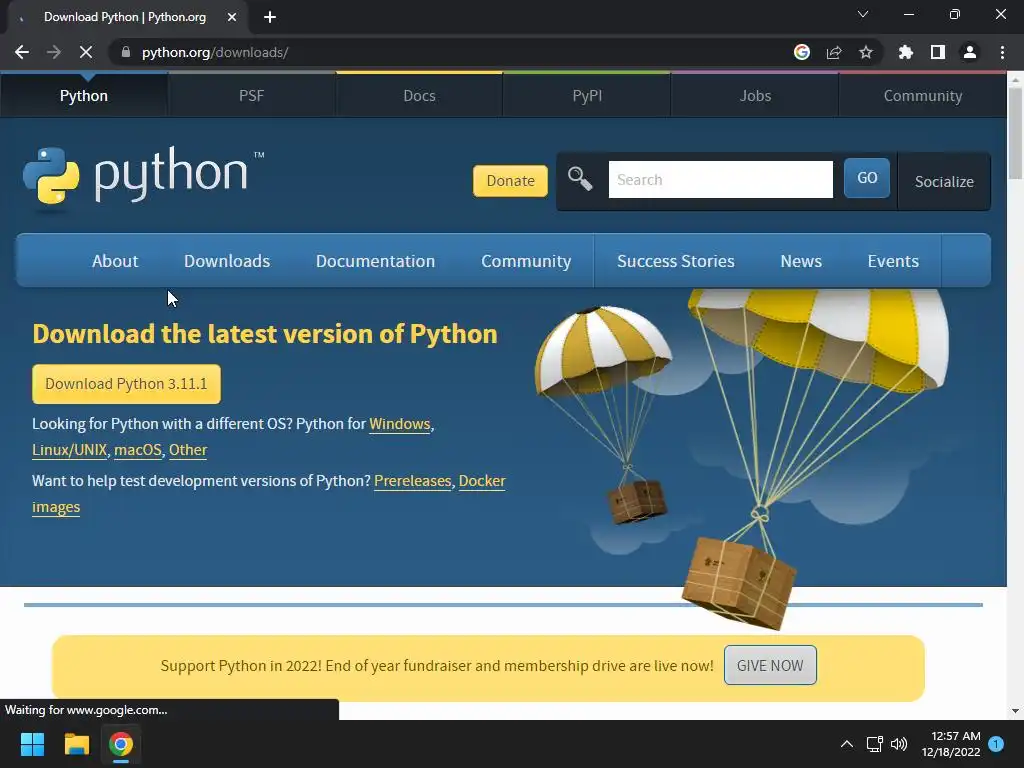The height and width of the screenshot is (768, 1024).
Task: Open the Events menu
Action: 893,261
